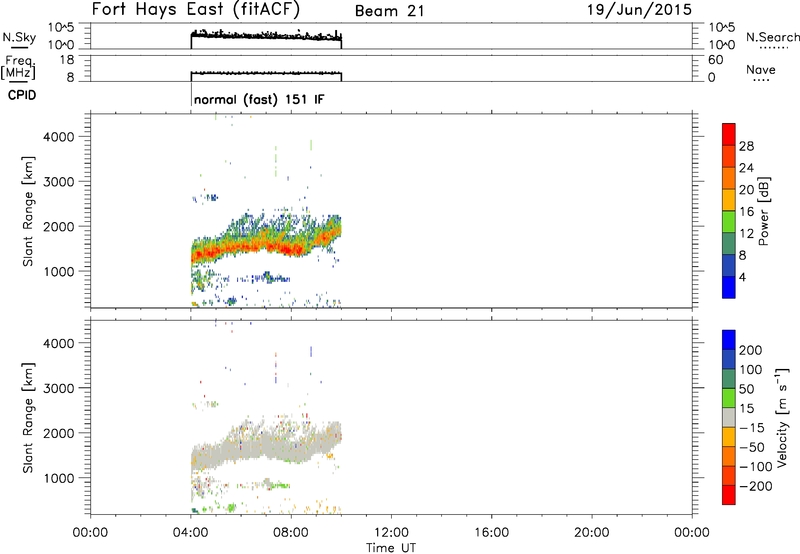The width and height of the screenshot is (800, 554).
Task: Click the "Nave" legend label
Action: tap(761, 69)
